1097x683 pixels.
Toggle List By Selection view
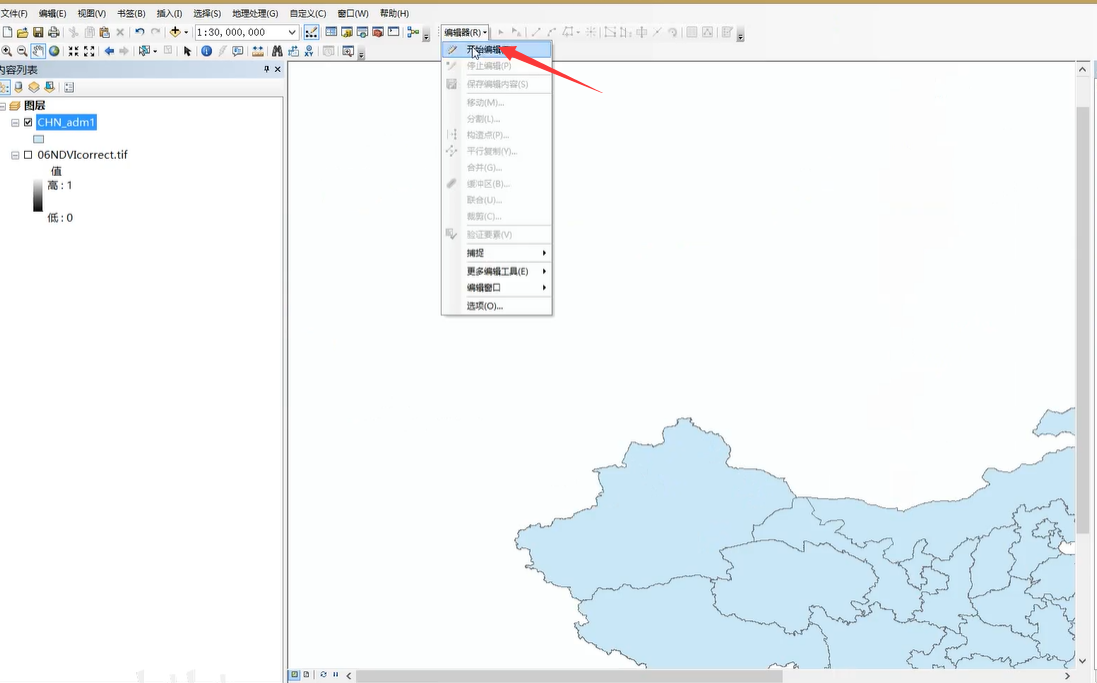(x=49, y=87)
